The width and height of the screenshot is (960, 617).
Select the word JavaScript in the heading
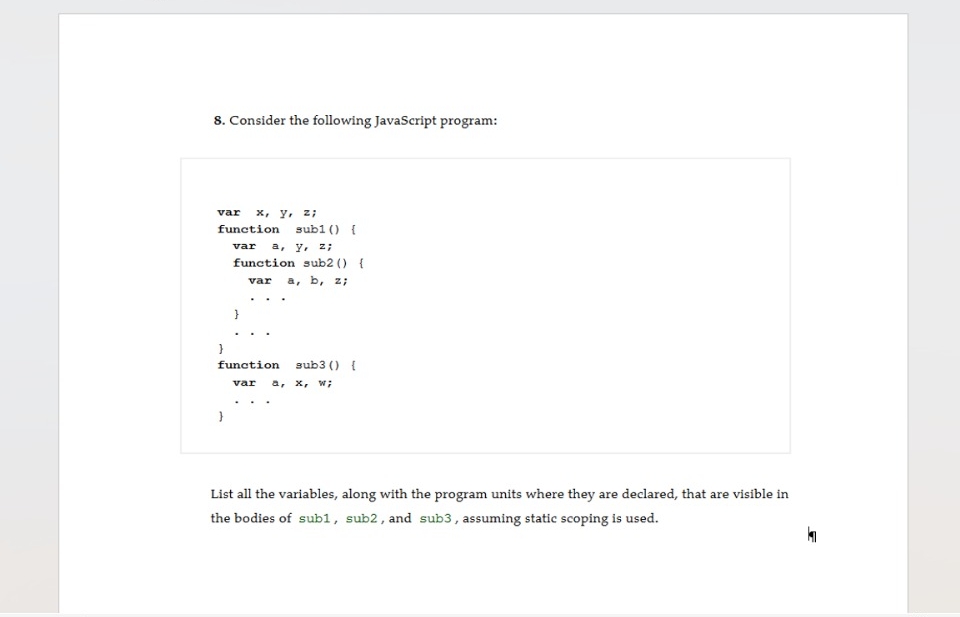403,120
